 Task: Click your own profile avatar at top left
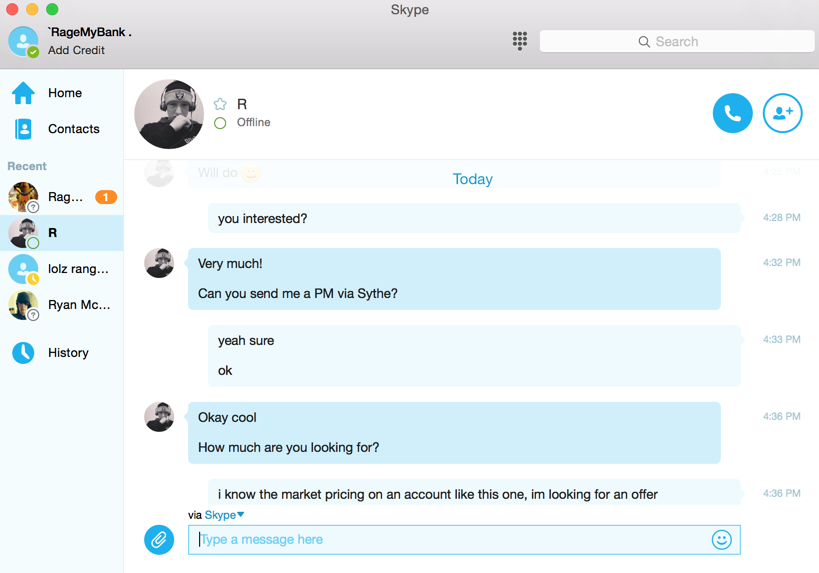[x=23, y=41]
